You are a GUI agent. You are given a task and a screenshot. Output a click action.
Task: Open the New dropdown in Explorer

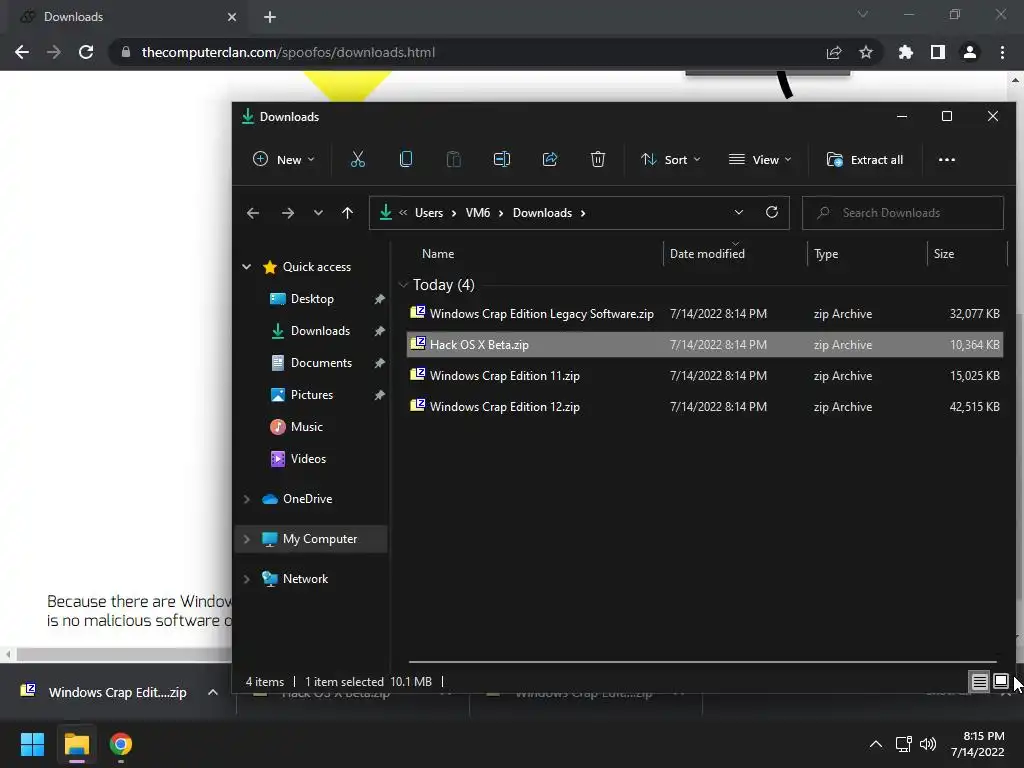pos(283,159)
